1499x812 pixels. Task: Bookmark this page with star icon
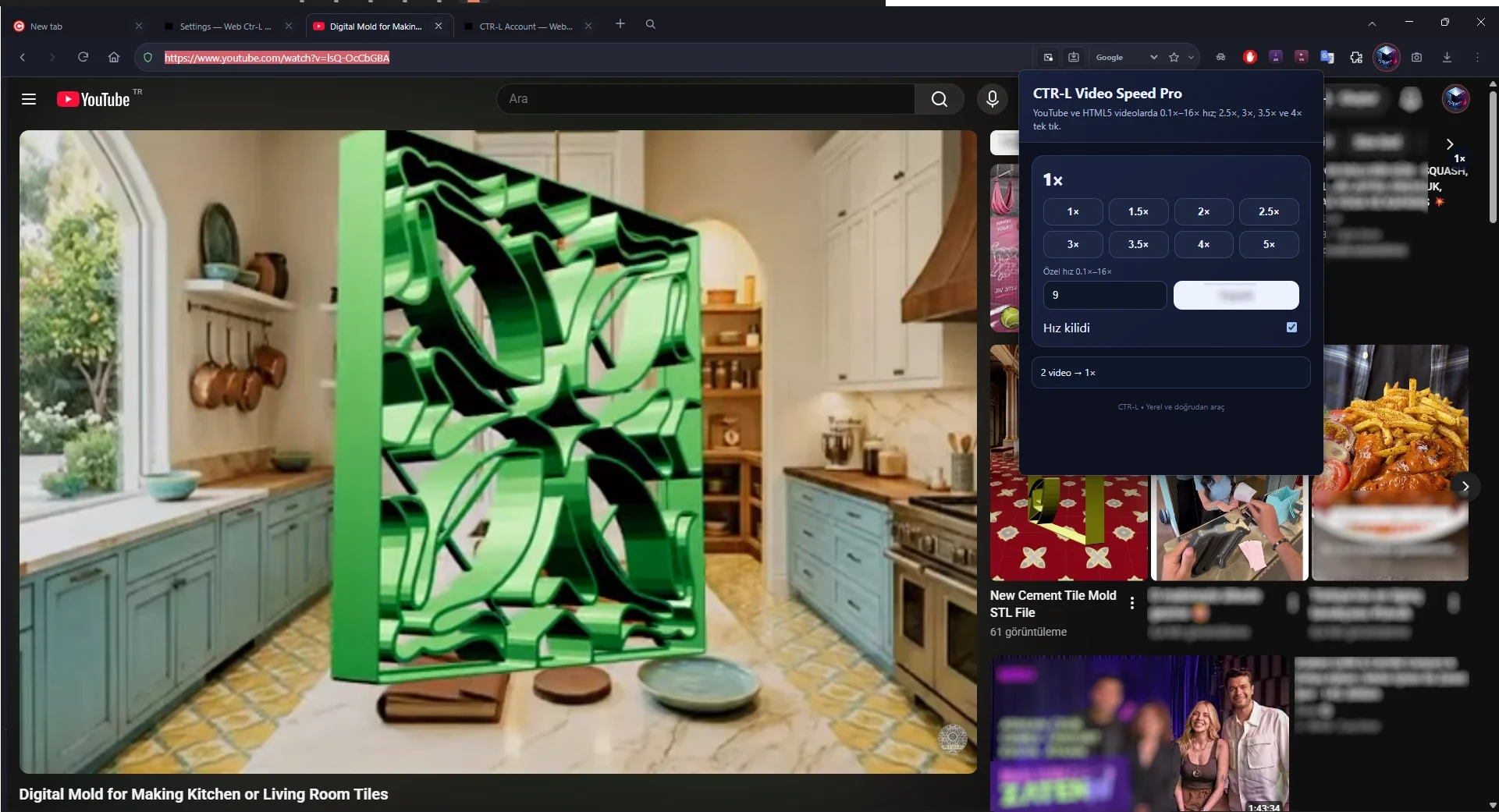(1174, 57)
